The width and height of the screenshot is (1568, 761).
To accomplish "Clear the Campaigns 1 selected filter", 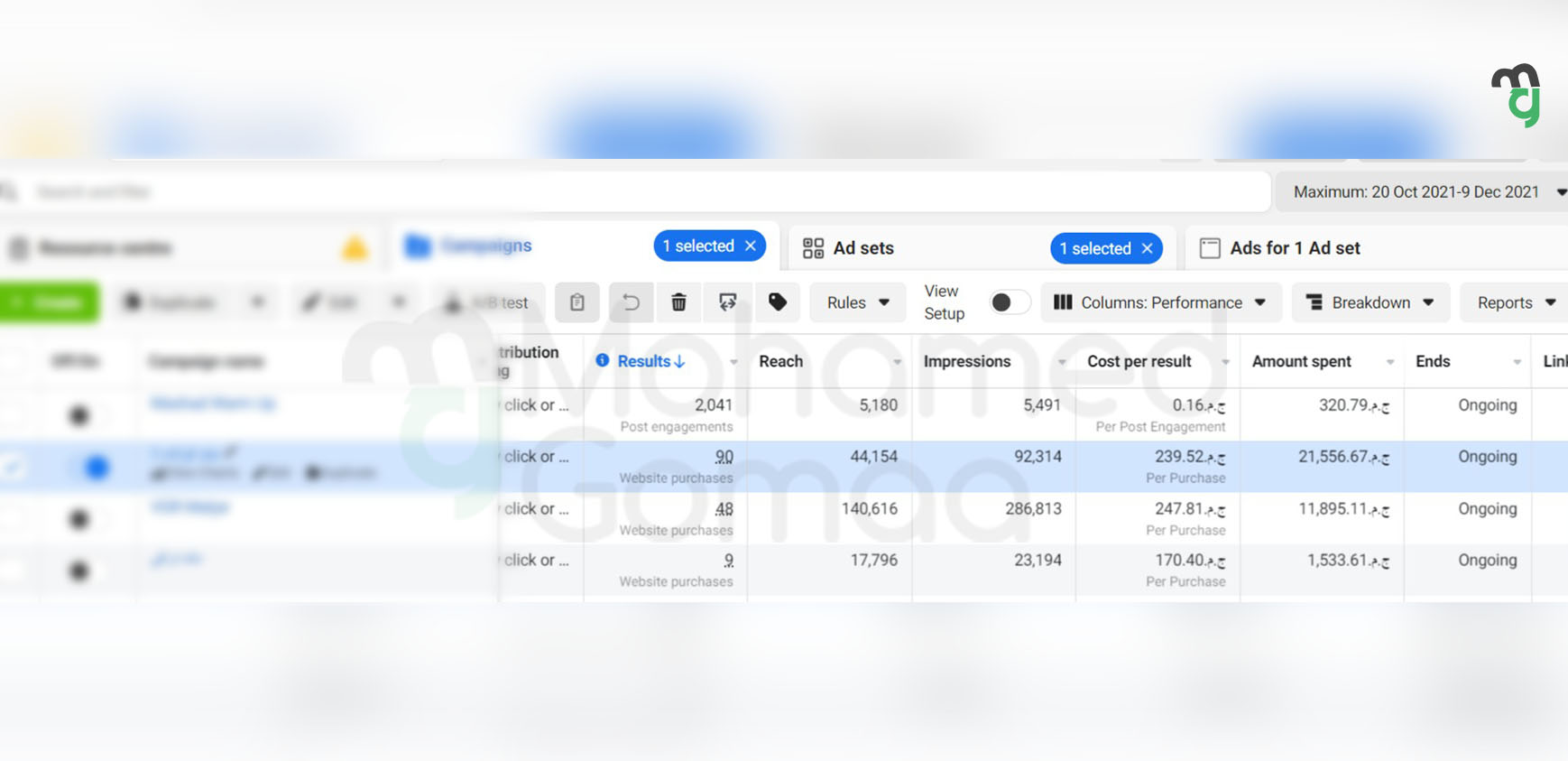I will pos(751,246).
